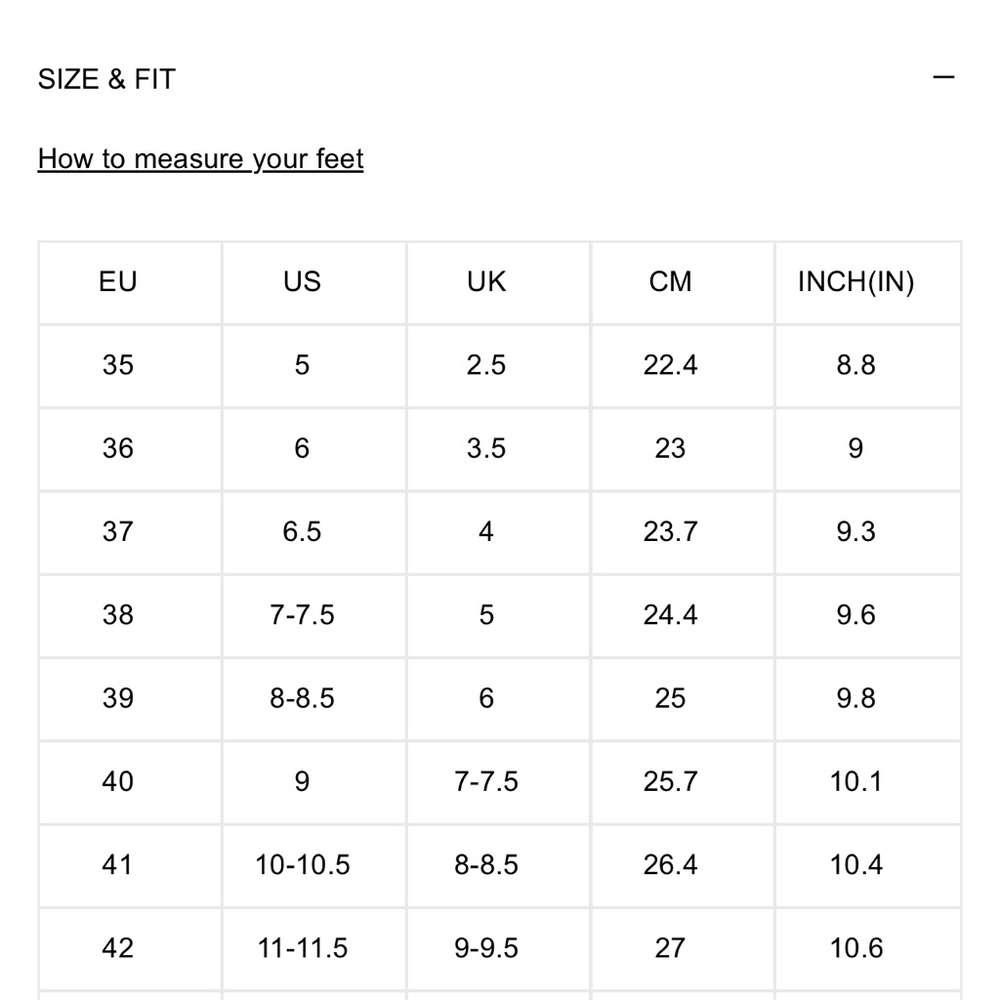Select the CM column header
1000x1000 pixels.
(670, 282)
